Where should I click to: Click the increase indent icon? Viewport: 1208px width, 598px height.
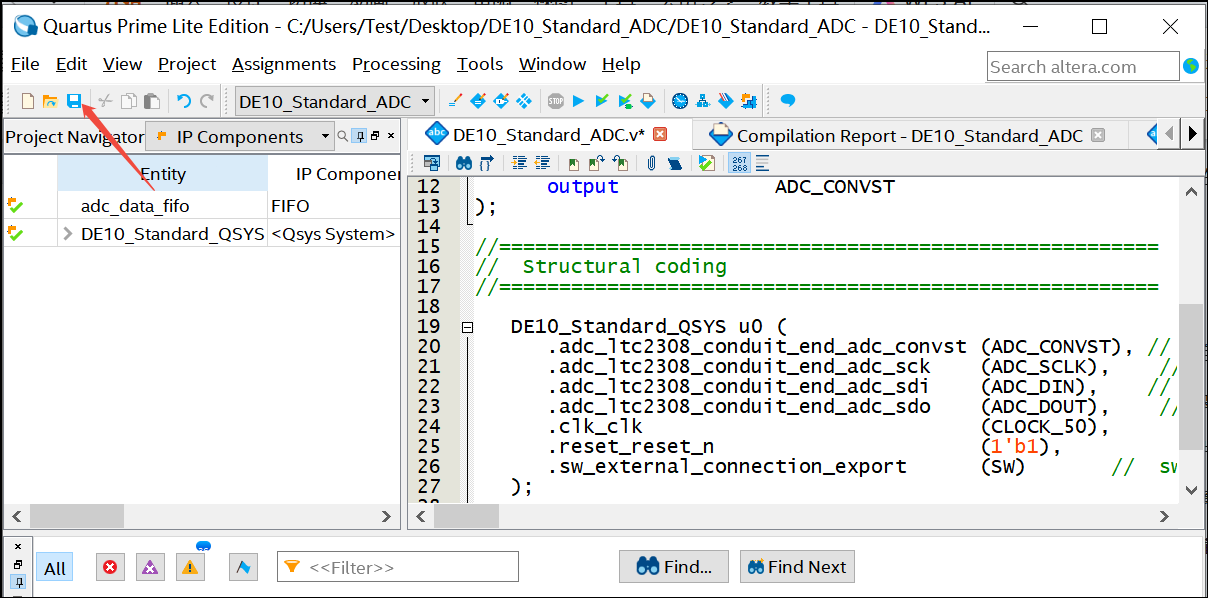[519, 163]
